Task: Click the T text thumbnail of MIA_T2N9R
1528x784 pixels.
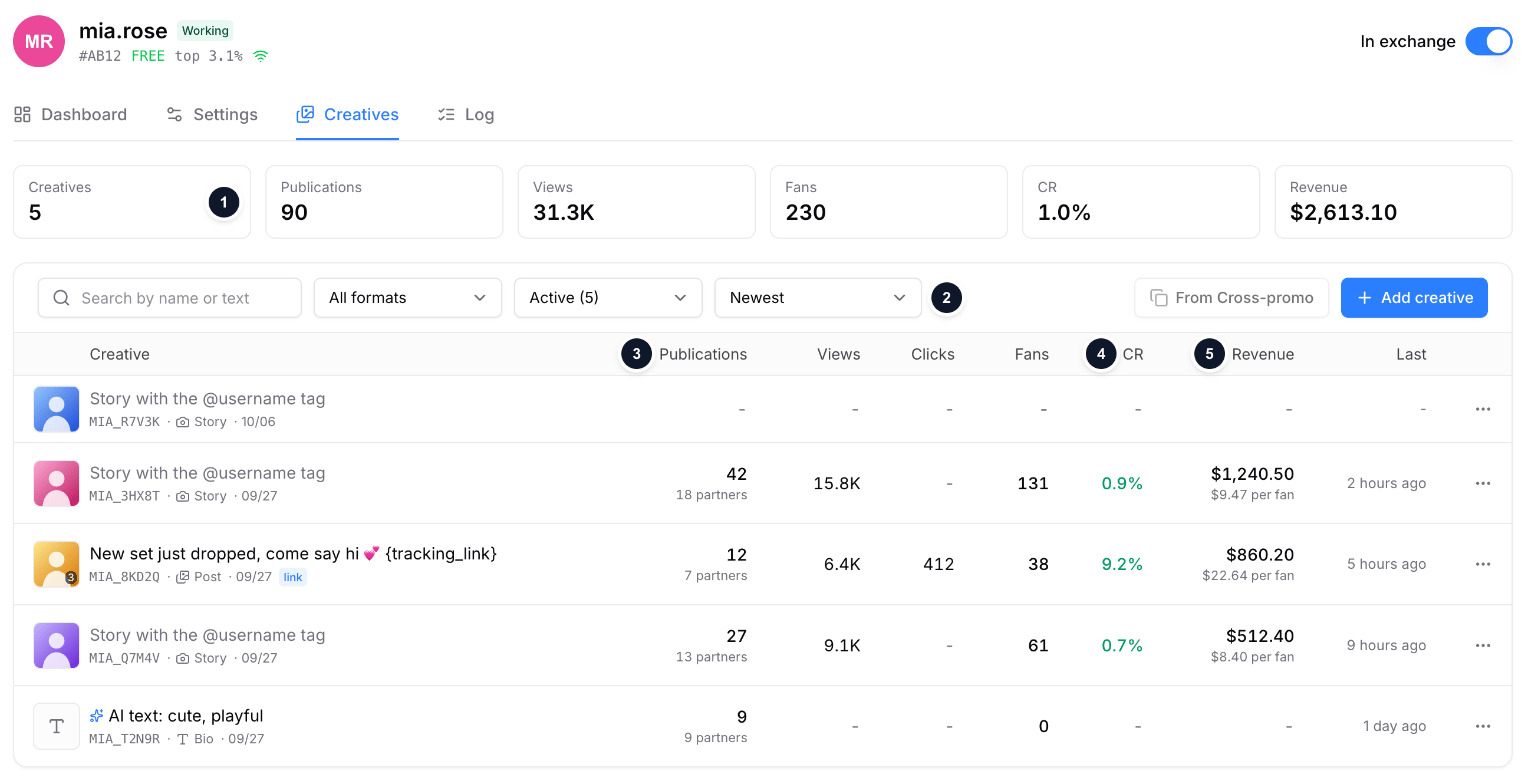Action: tap(57, 726)
